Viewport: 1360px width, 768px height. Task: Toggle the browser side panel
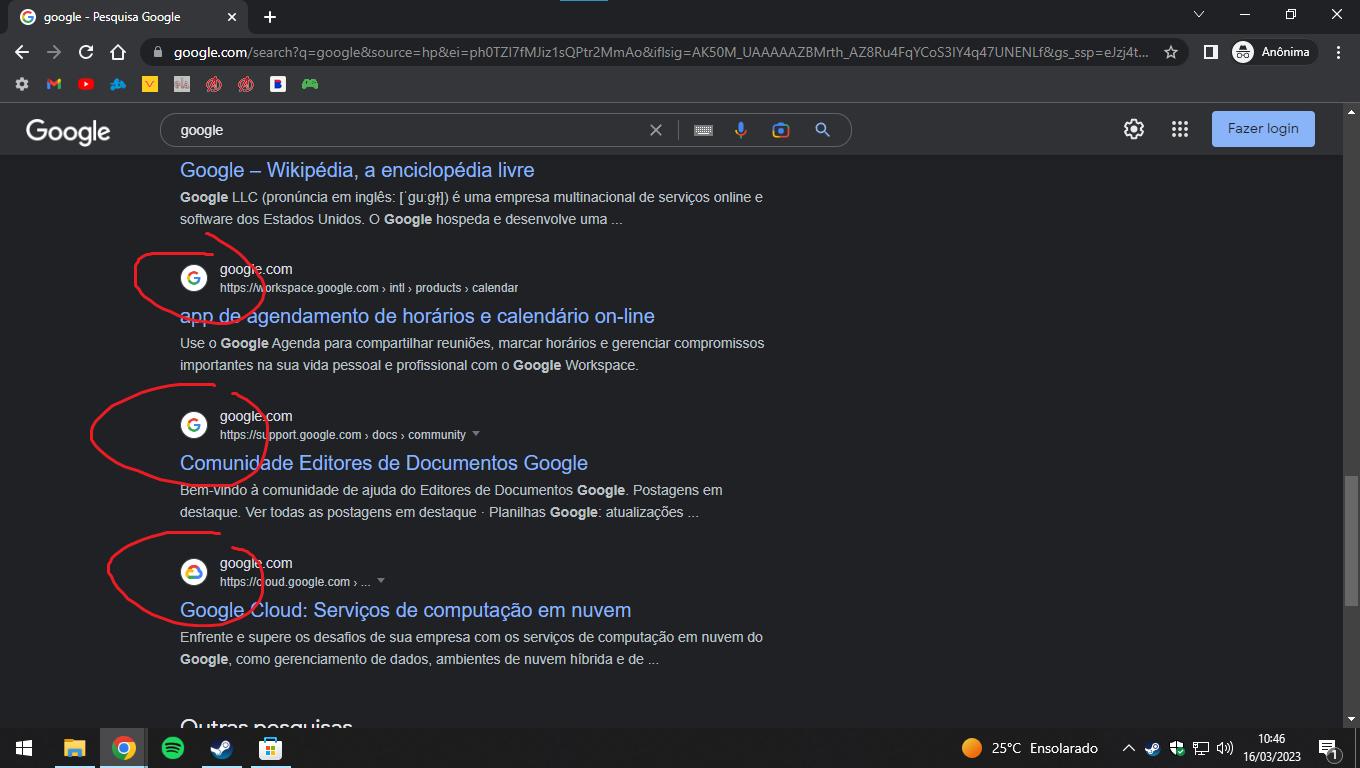click(1210, 52)
